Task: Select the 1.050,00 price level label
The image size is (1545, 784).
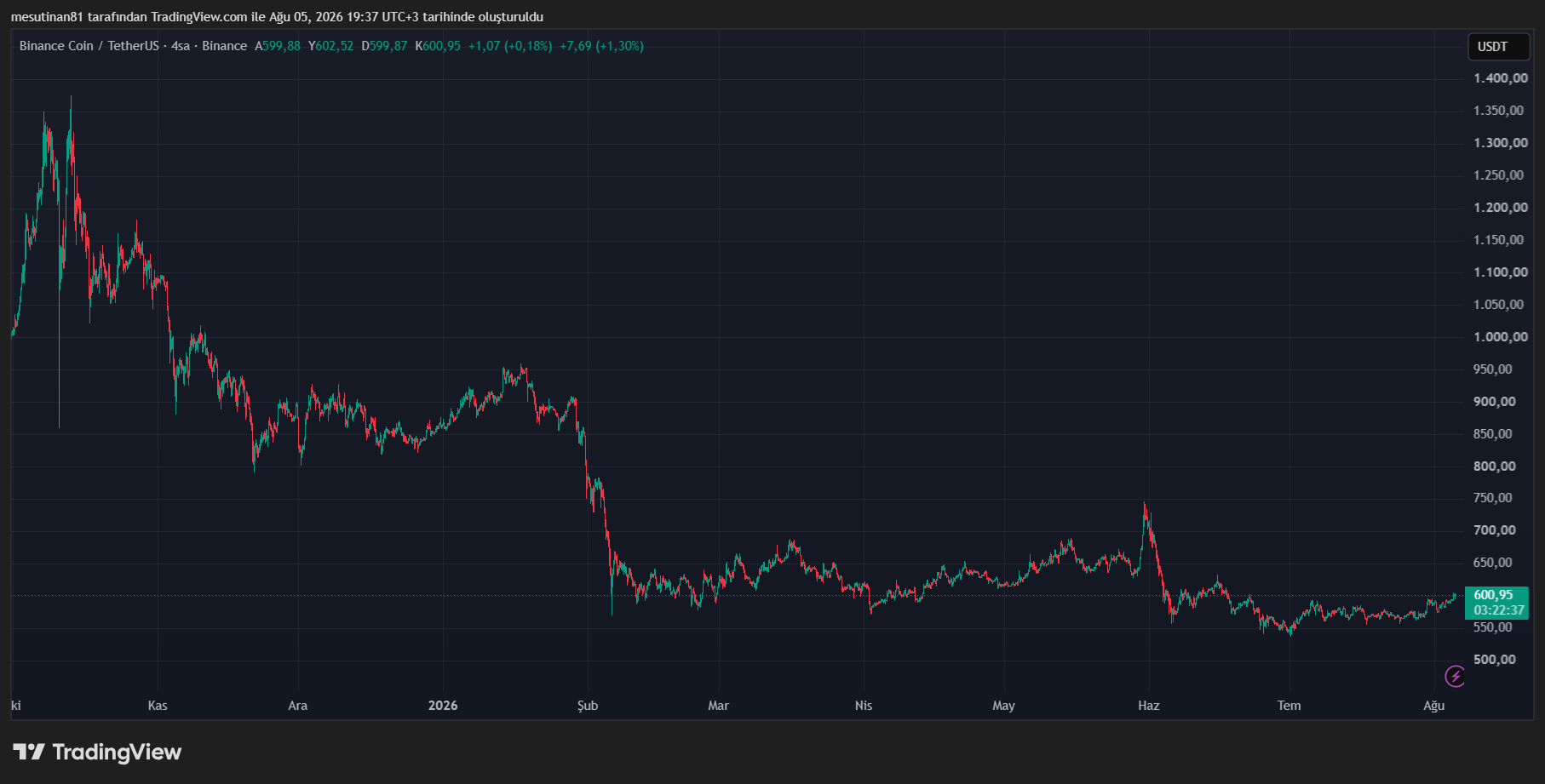Action: pyautogui.click(x=1499, y=305)
